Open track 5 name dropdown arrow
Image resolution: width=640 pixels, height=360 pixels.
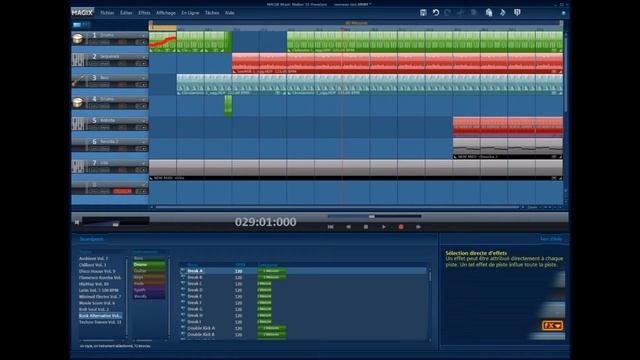tap(144, 120)
